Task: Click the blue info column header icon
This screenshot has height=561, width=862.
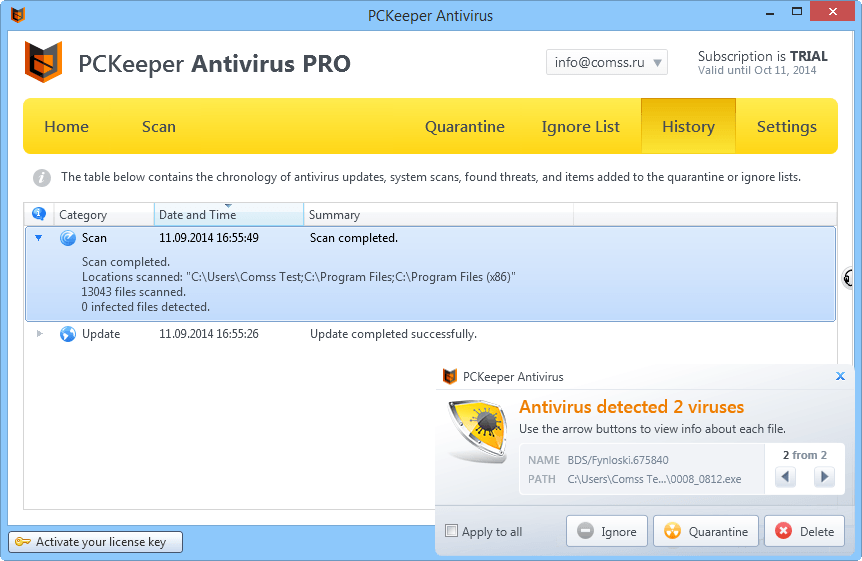Action: [38, 213]
